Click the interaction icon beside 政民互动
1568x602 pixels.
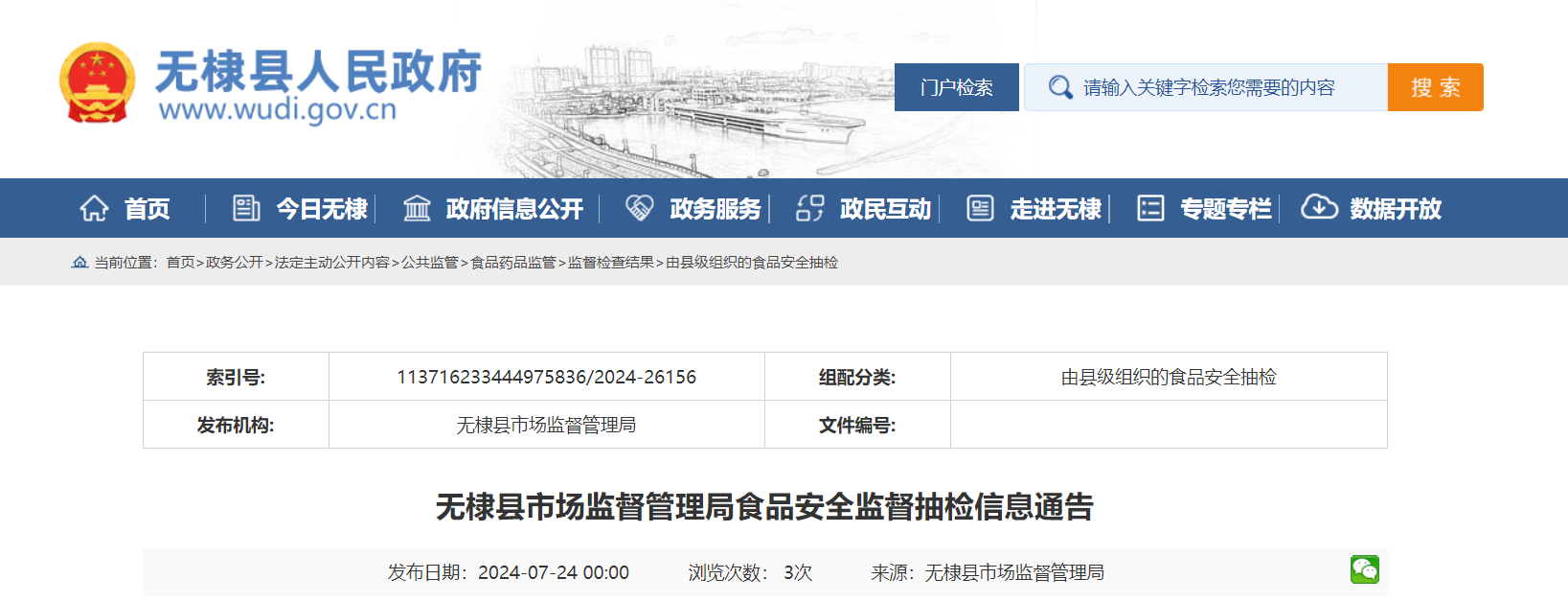coord(810,208)
